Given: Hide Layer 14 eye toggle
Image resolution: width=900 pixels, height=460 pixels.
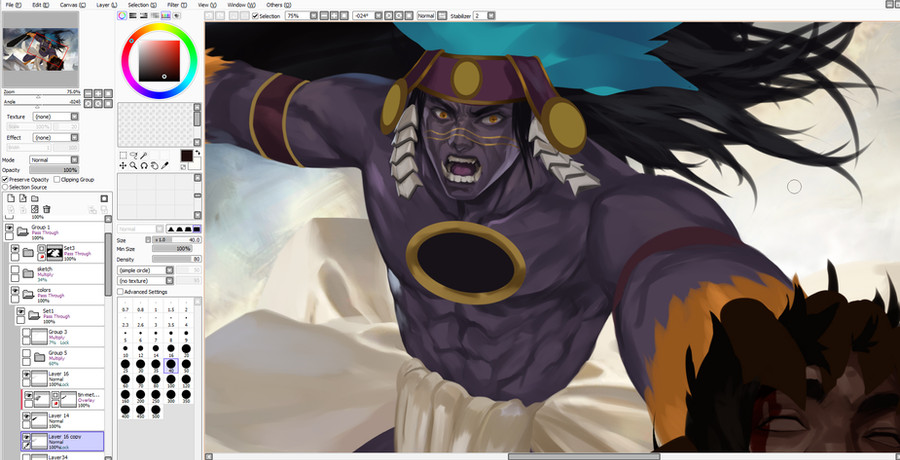Looking at the screenshot, I should pos(26,415).
